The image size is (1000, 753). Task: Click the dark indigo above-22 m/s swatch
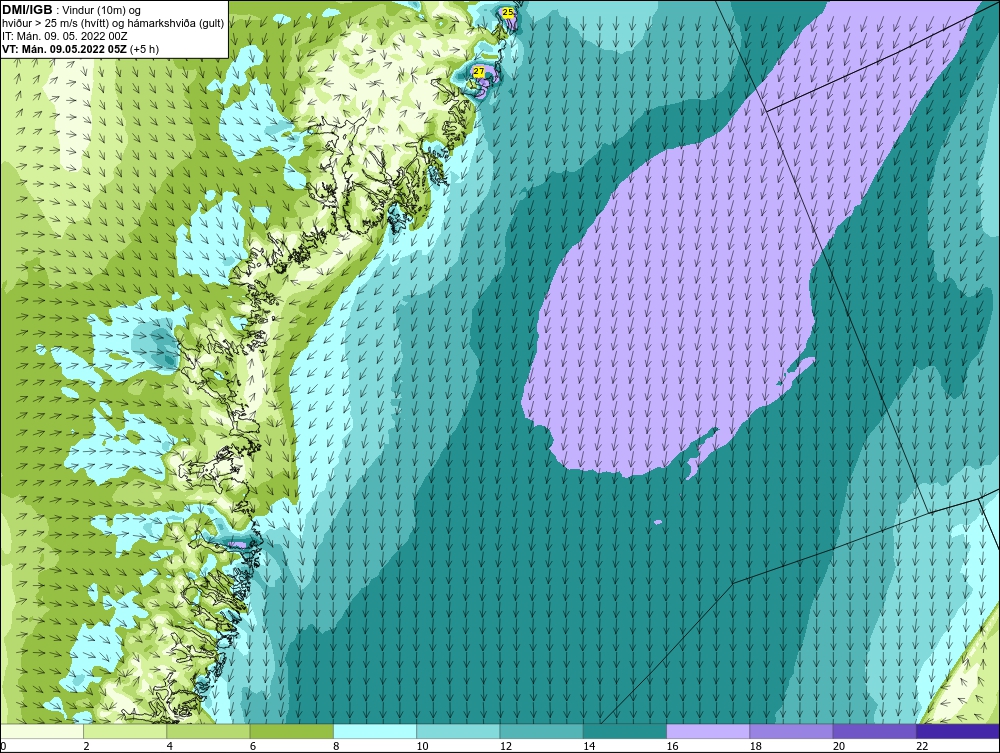pos(958,731)
